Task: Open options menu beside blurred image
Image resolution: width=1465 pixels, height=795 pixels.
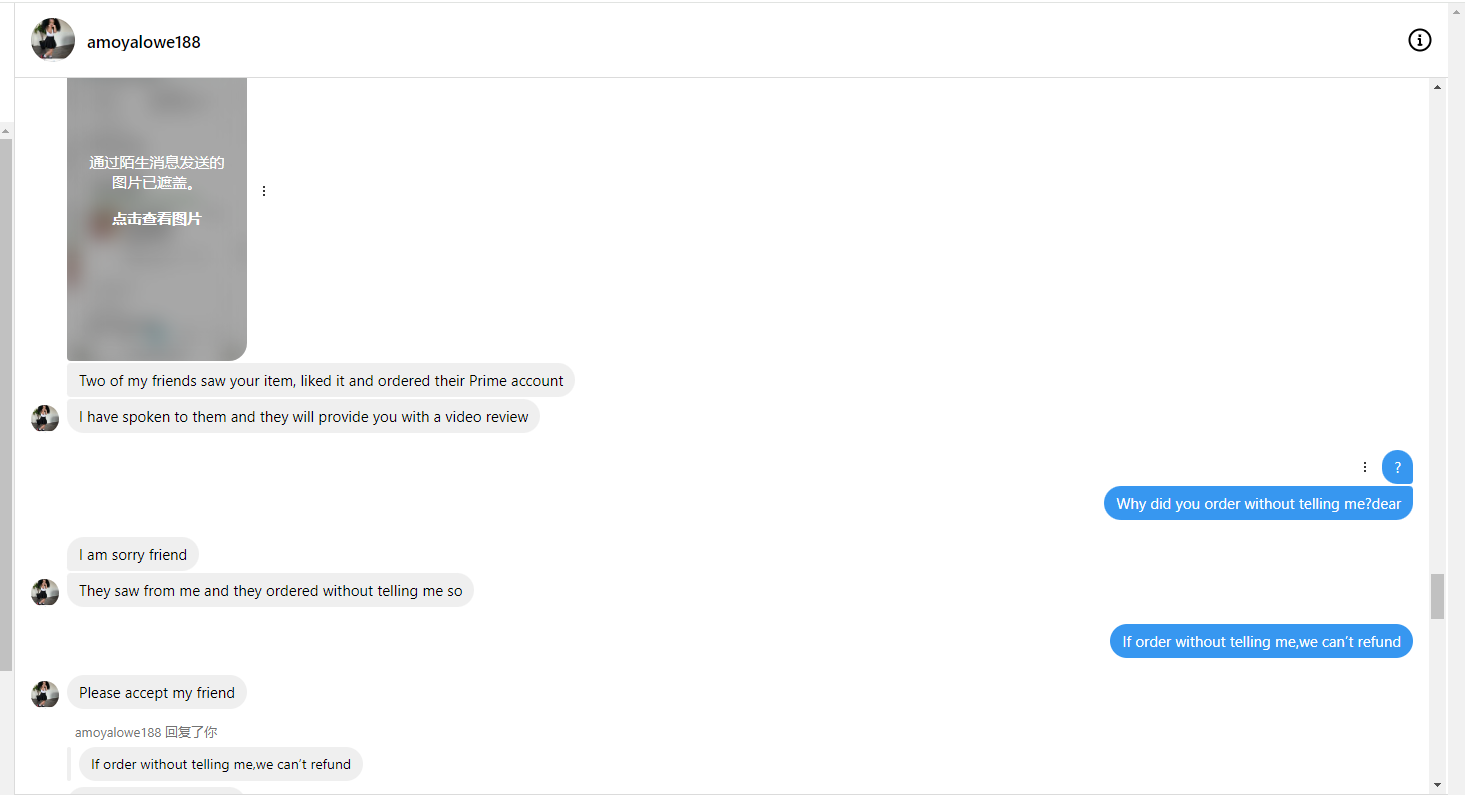Action: coord(264,191)
